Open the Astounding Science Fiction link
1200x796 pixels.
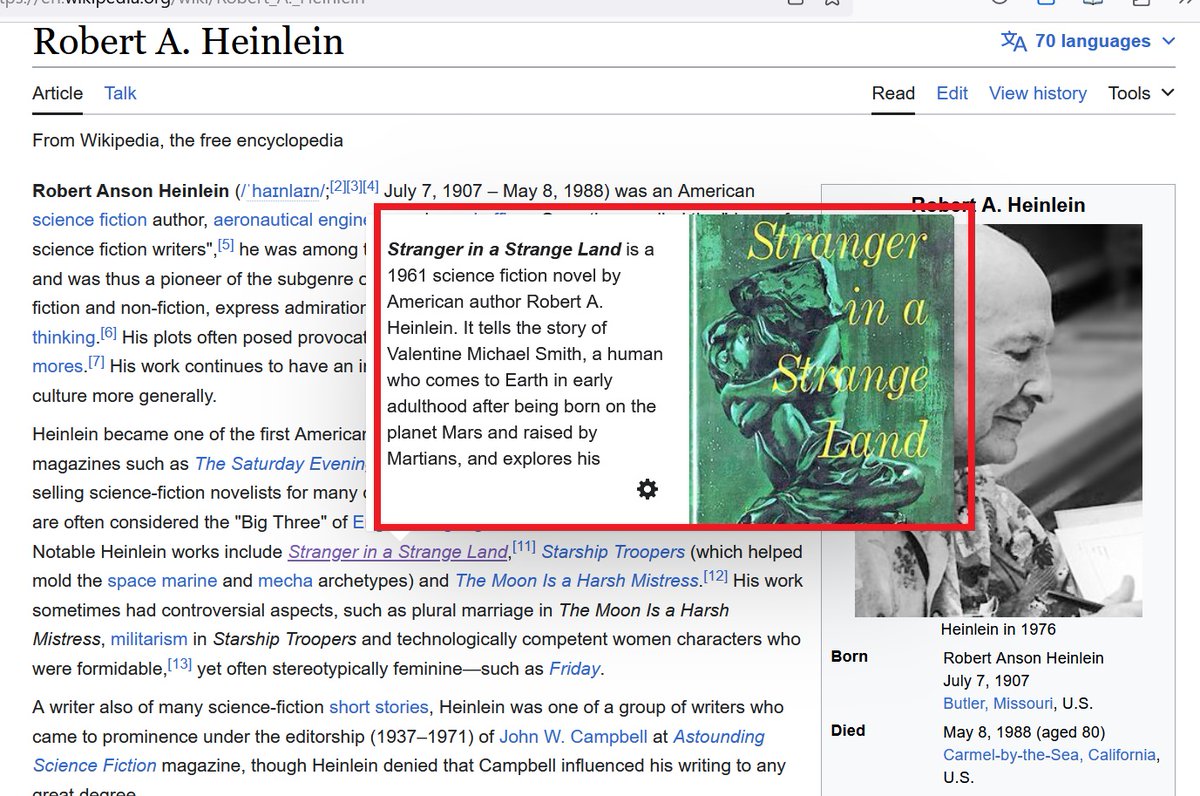(398, 751)
